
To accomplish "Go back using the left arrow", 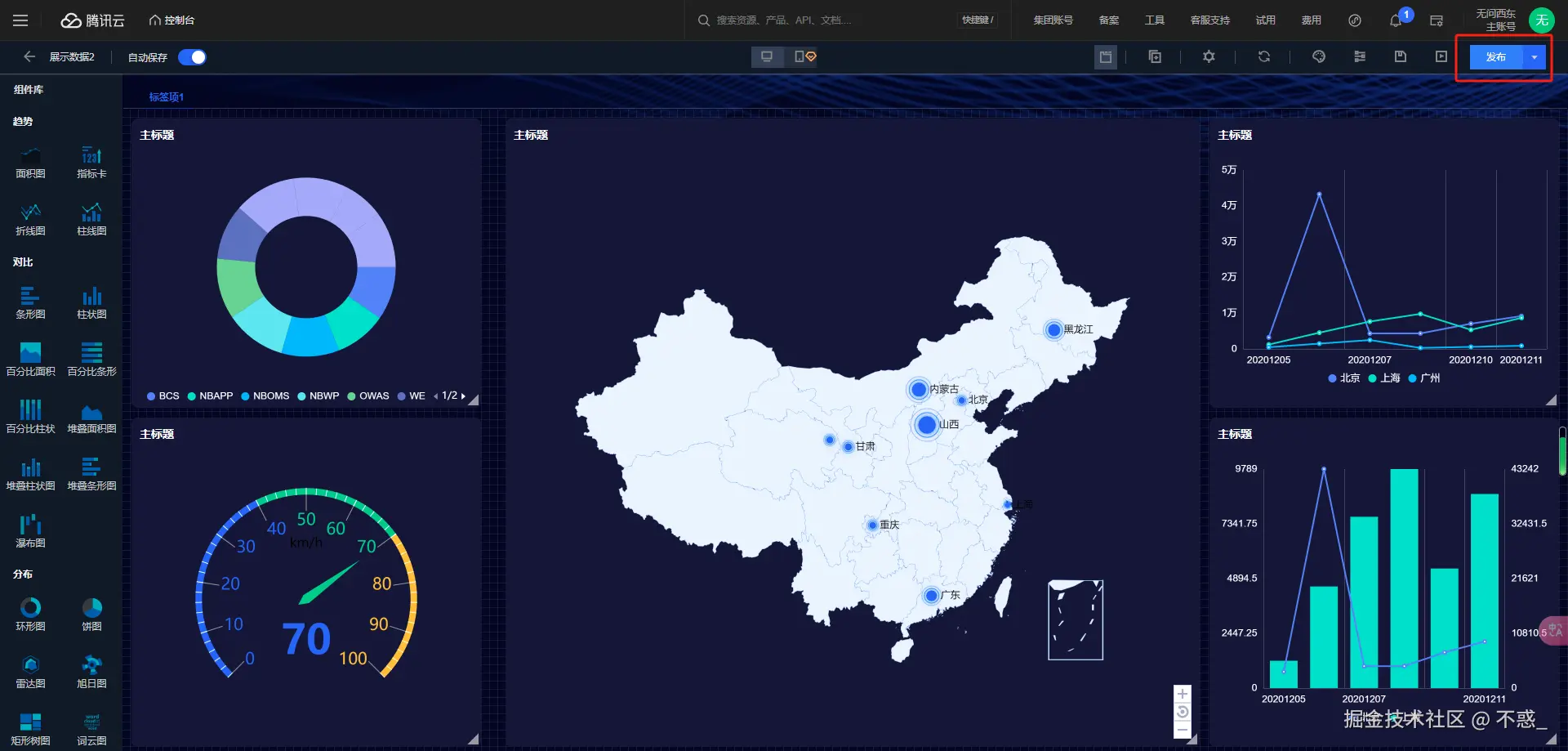I will click(29, 56).
